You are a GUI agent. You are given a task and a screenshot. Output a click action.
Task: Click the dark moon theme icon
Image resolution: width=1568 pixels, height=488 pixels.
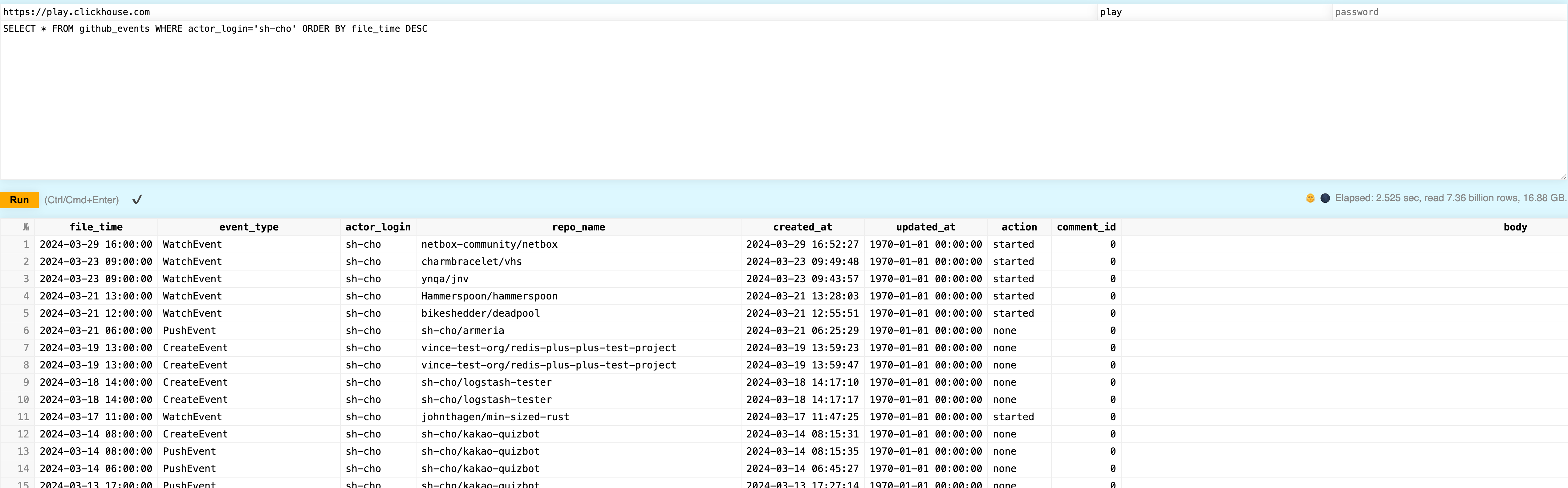tap(1325, 198)
